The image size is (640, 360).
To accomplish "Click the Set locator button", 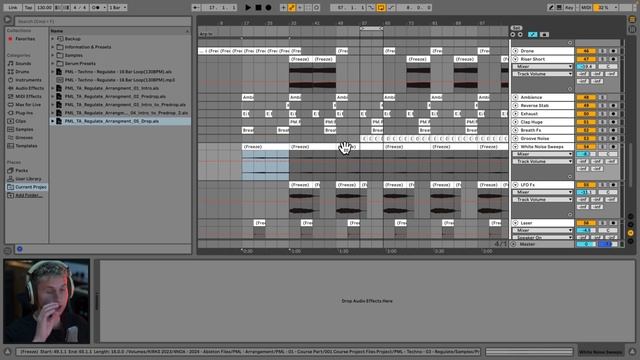I will click(516, 28).
